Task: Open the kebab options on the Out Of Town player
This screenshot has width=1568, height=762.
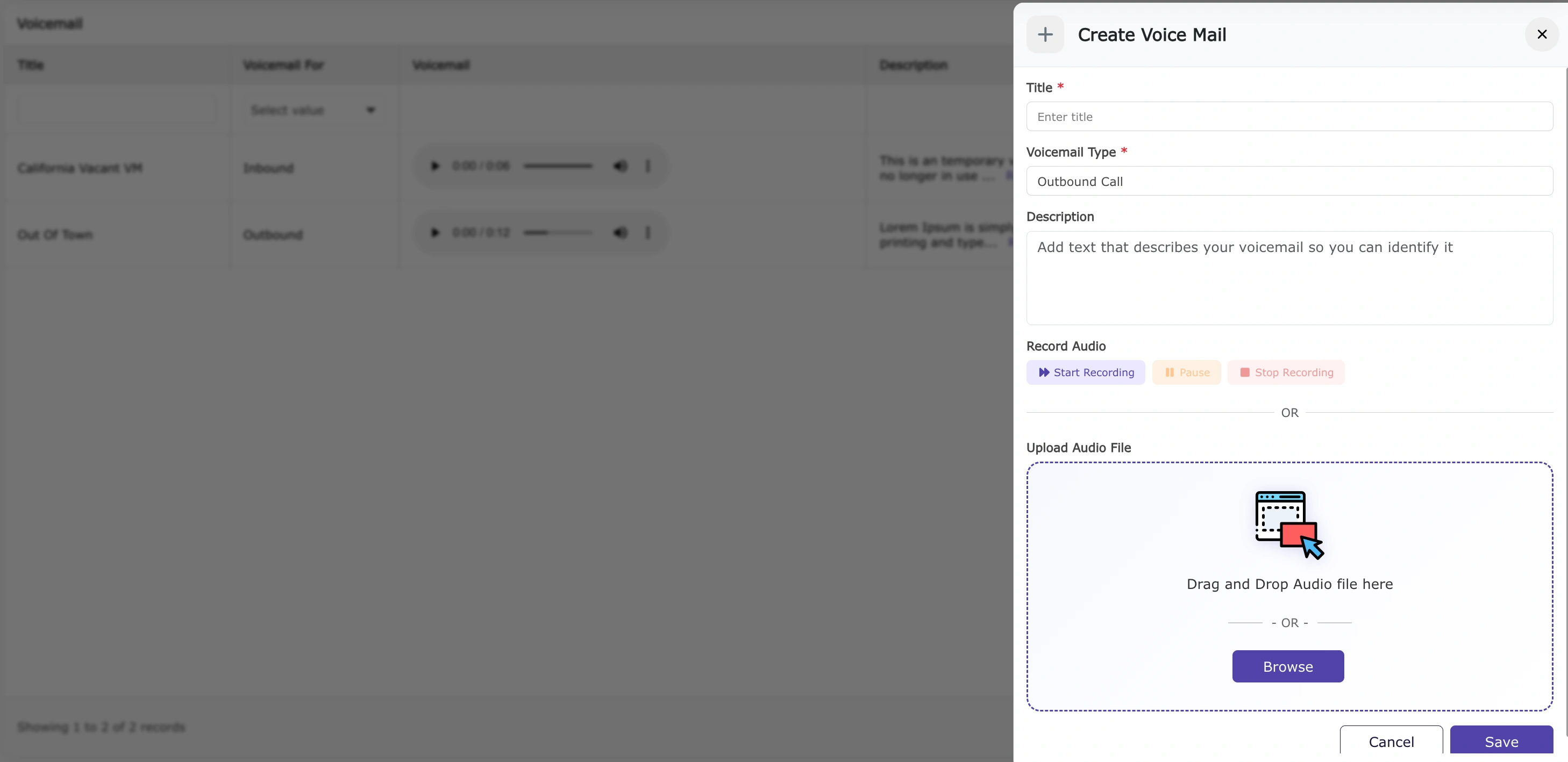Action: (x=647, y=232)
